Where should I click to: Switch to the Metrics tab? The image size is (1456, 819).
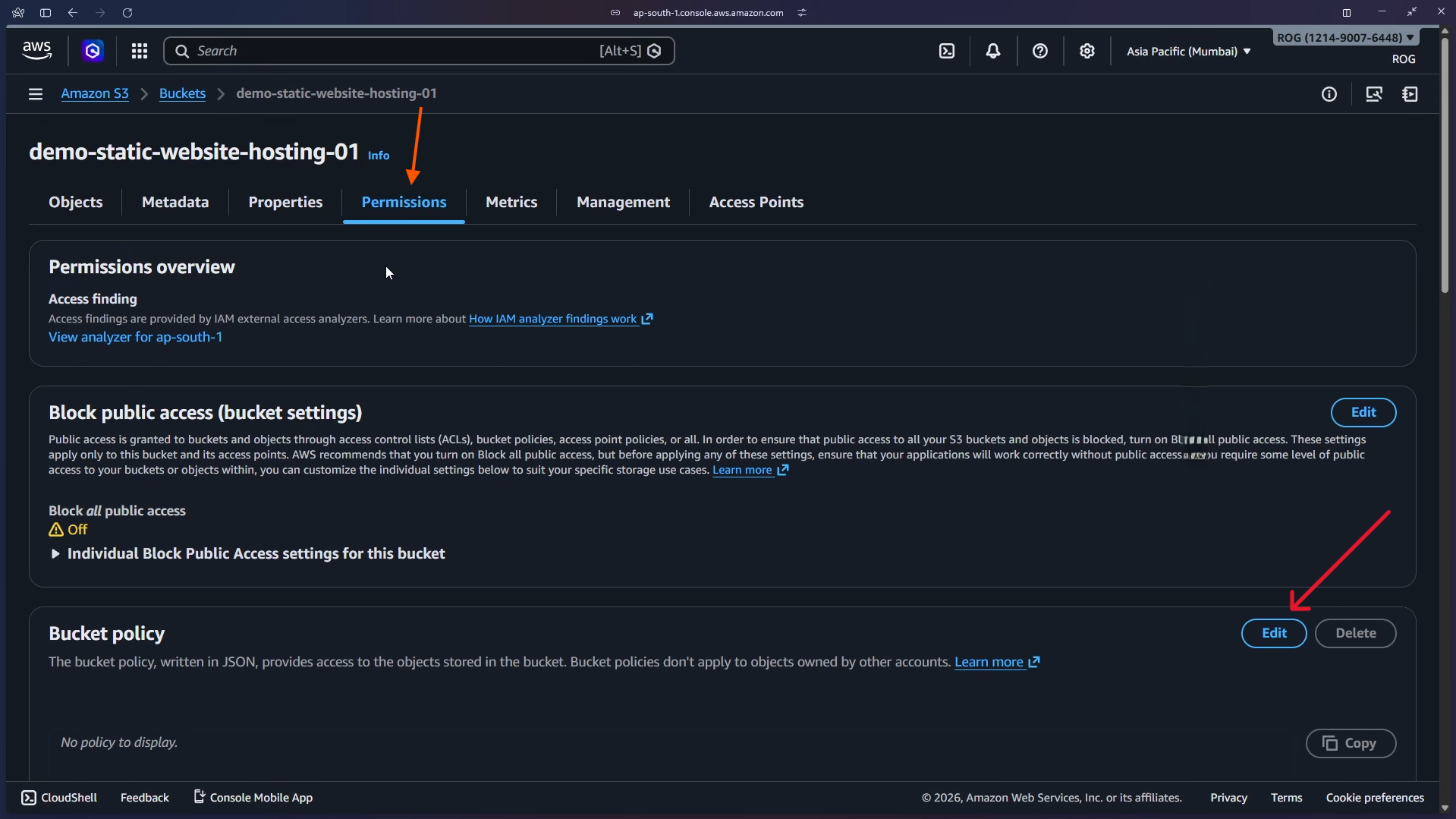511,202
